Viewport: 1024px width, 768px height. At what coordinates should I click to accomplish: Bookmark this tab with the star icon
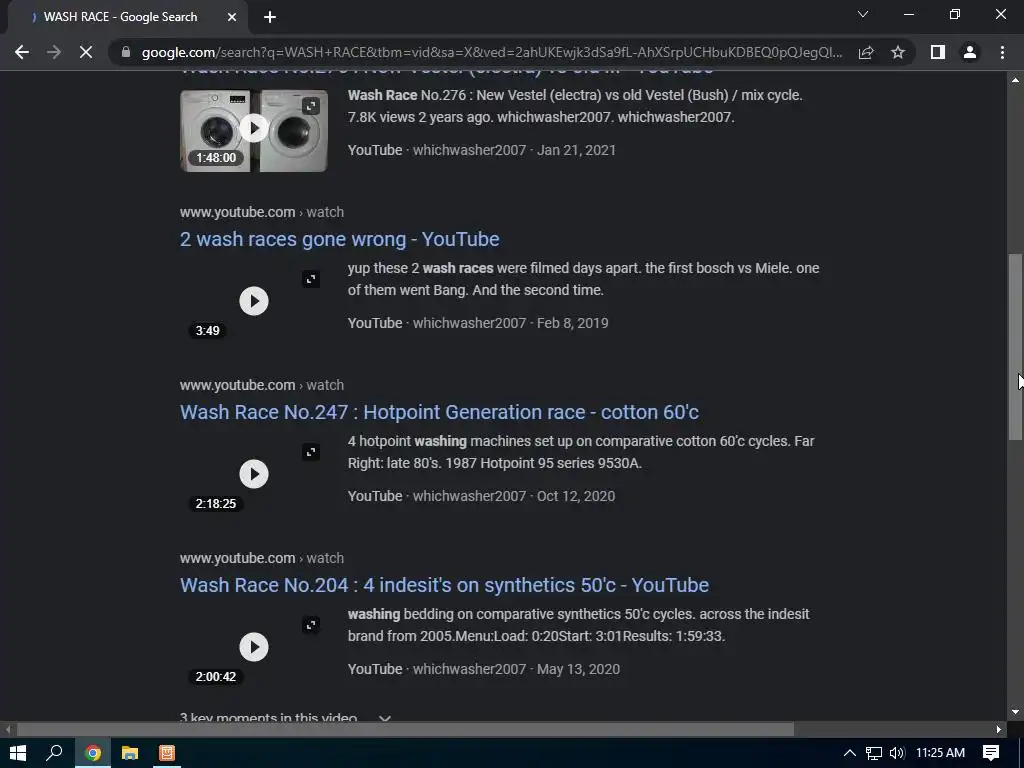898,52
